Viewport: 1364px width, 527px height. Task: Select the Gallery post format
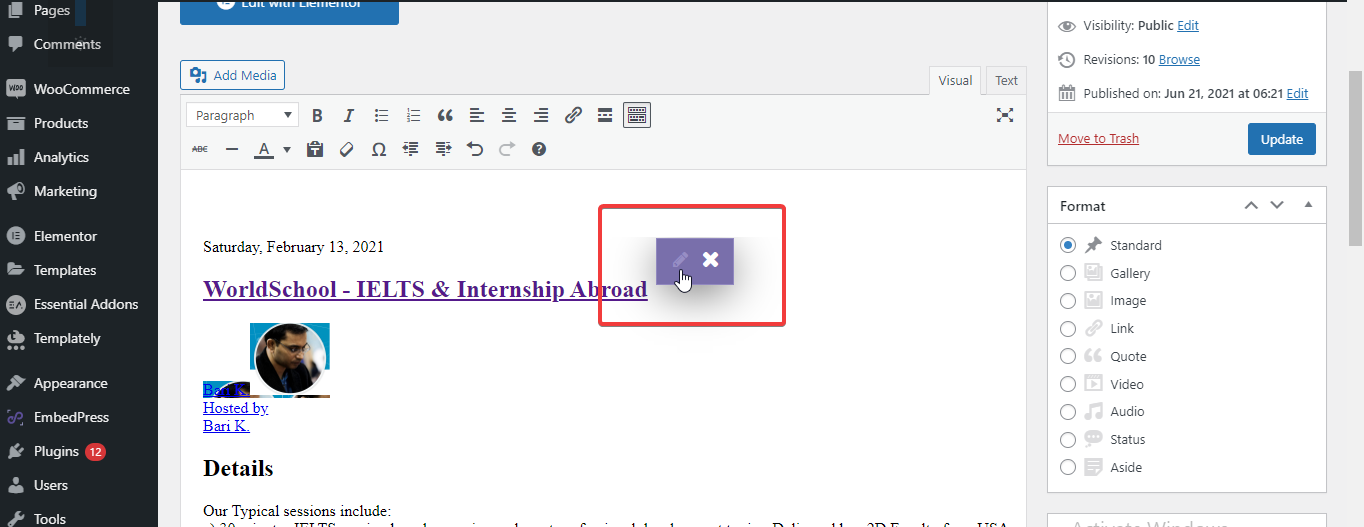(1068, 273)
